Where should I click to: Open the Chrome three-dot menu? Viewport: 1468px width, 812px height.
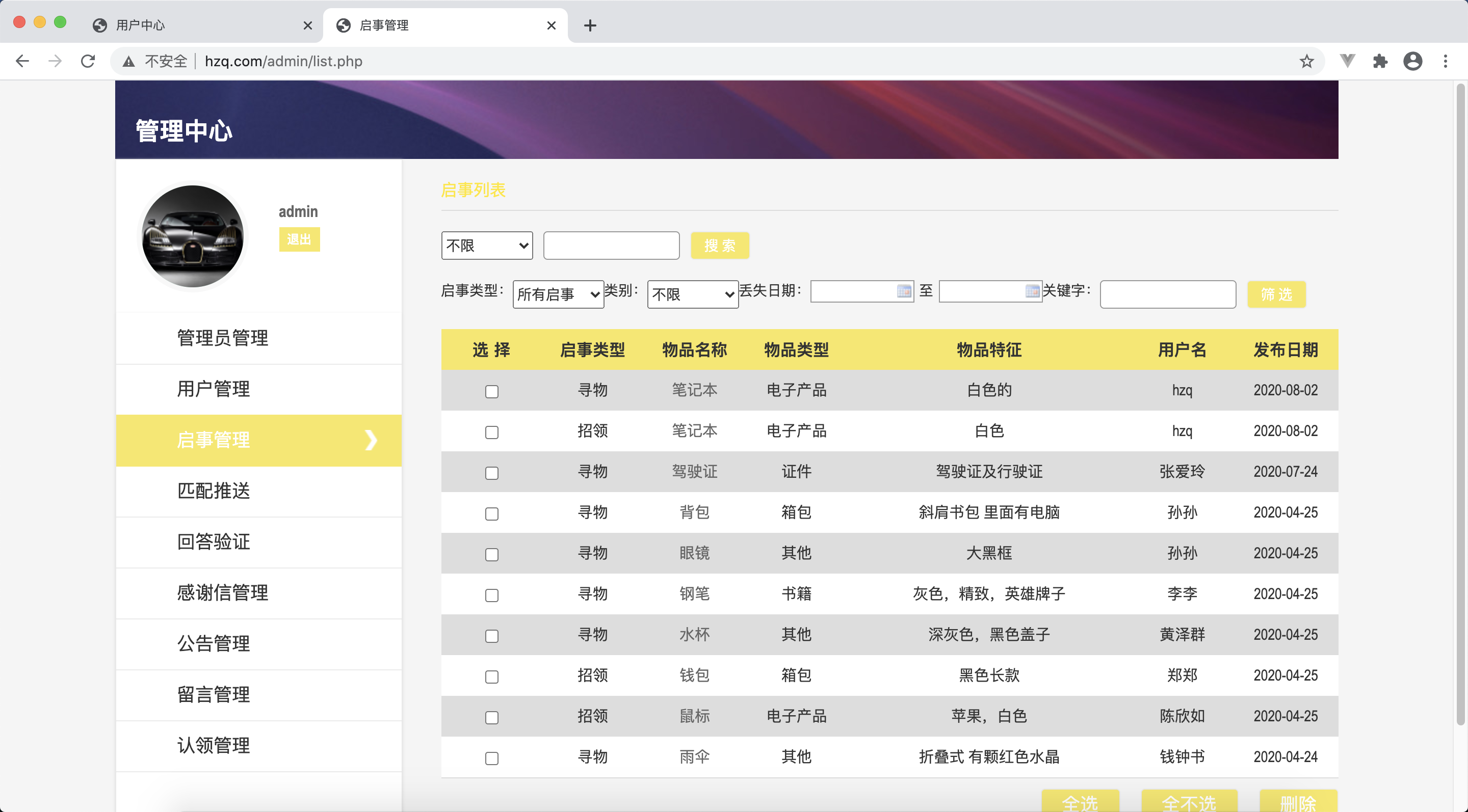pos(1445,61)
